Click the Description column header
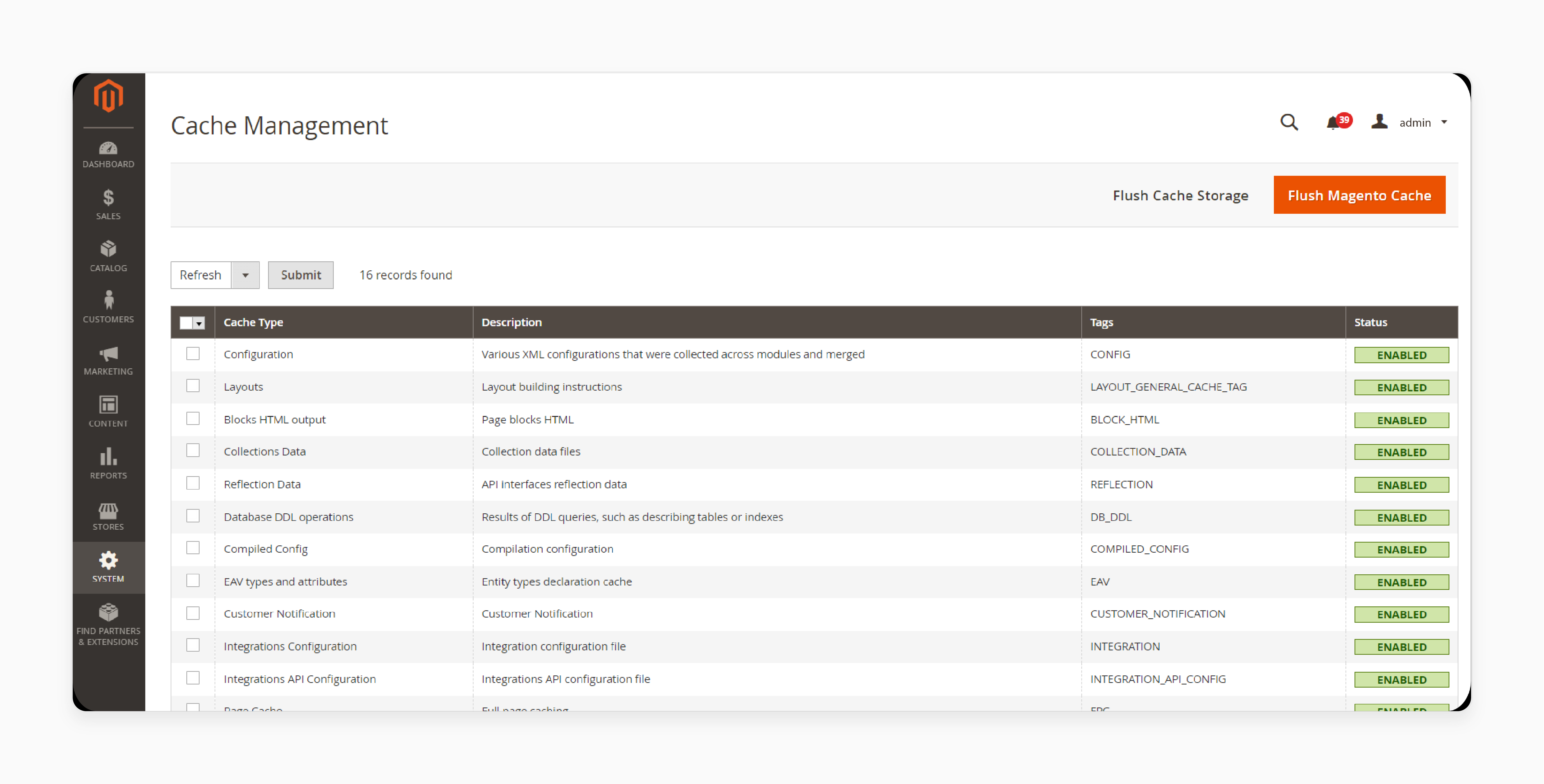The image size is (1544, 784). click(x=777, y=323)
